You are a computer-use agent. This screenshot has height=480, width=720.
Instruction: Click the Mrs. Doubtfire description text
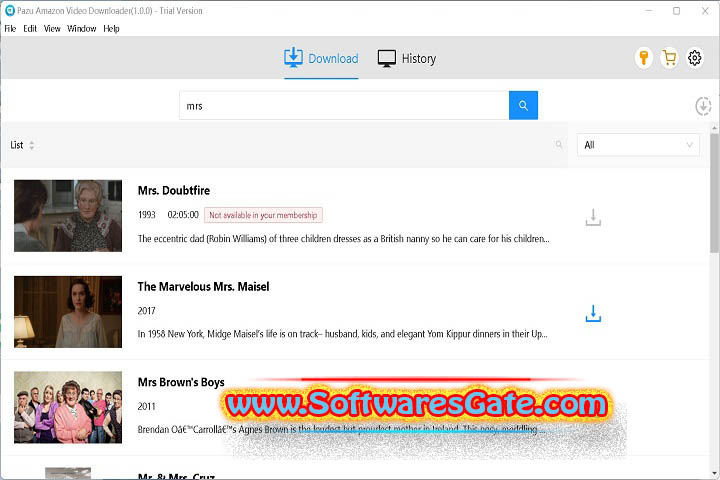(343, 239)
